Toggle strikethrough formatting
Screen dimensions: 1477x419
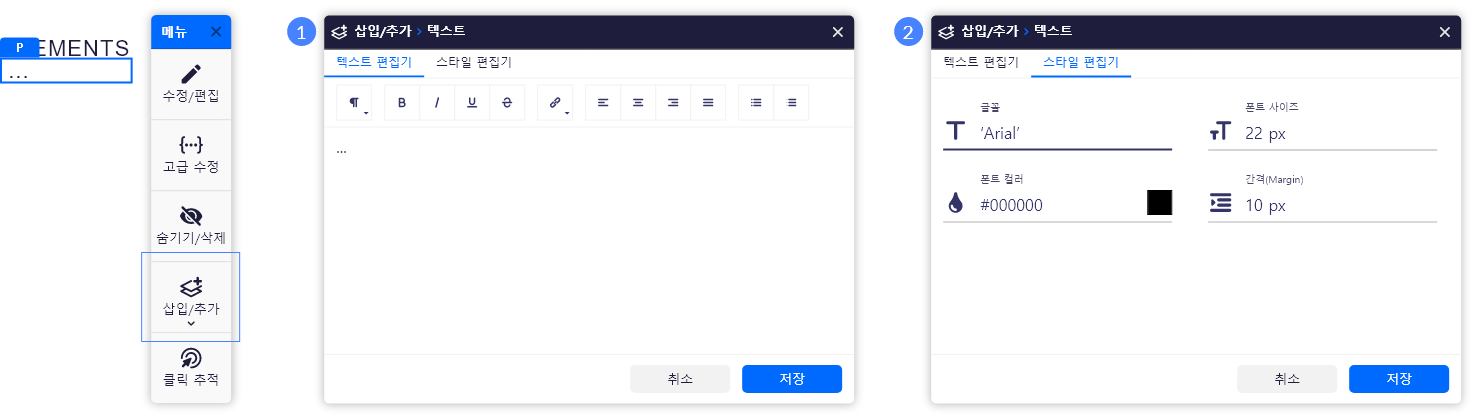click(x=507, y=102)
